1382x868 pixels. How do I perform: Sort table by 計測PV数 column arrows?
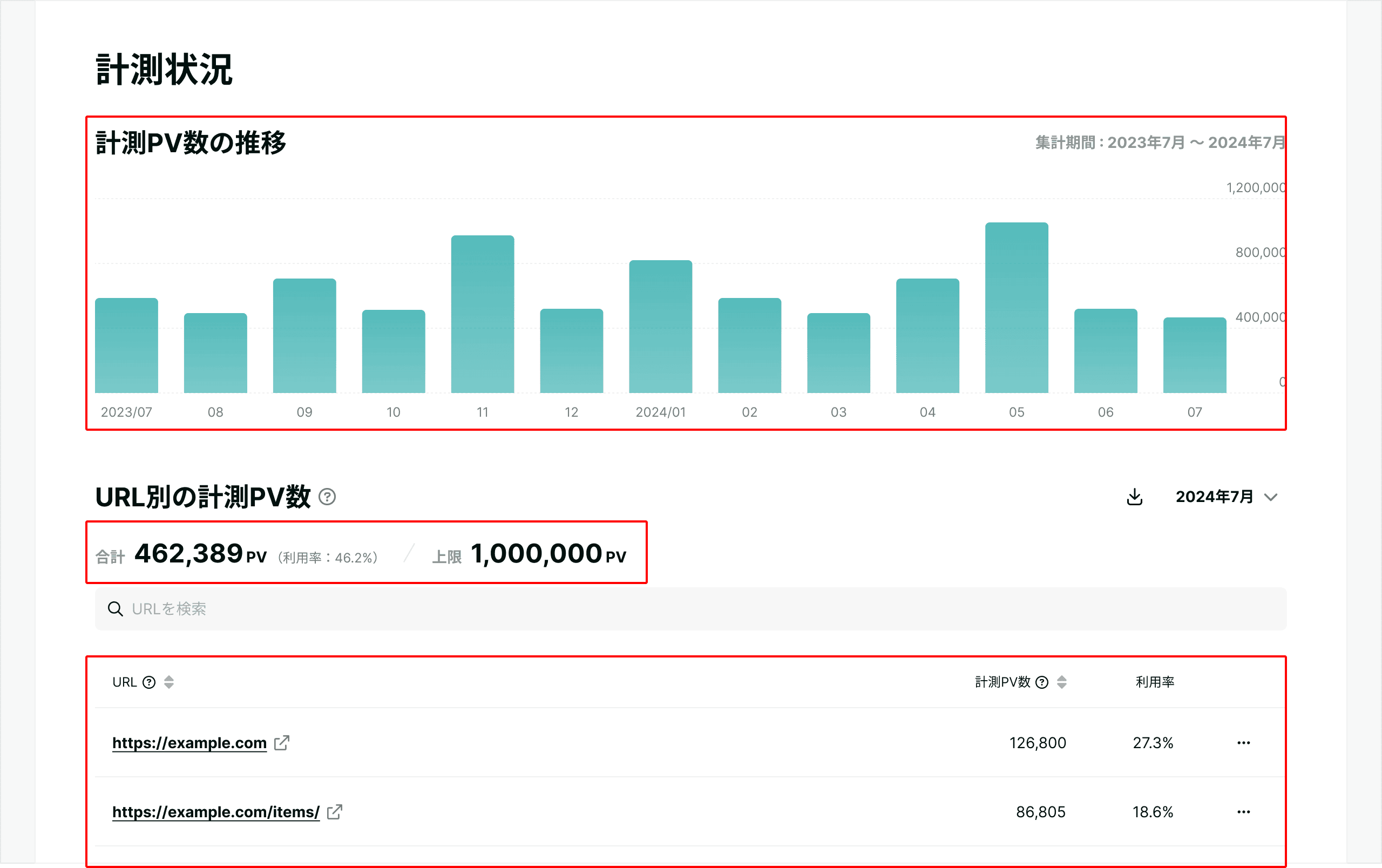1062,682
